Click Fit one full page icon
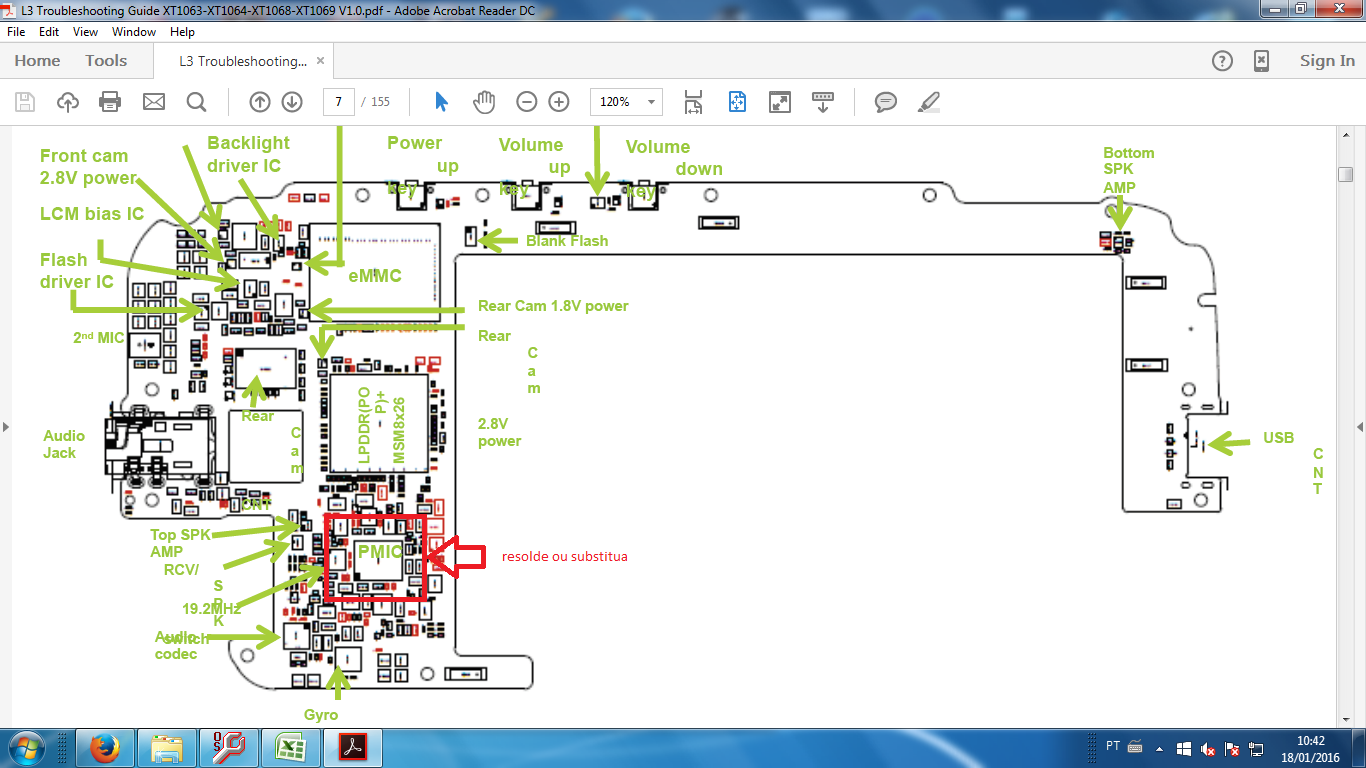1366x768 pixels. 738,102
